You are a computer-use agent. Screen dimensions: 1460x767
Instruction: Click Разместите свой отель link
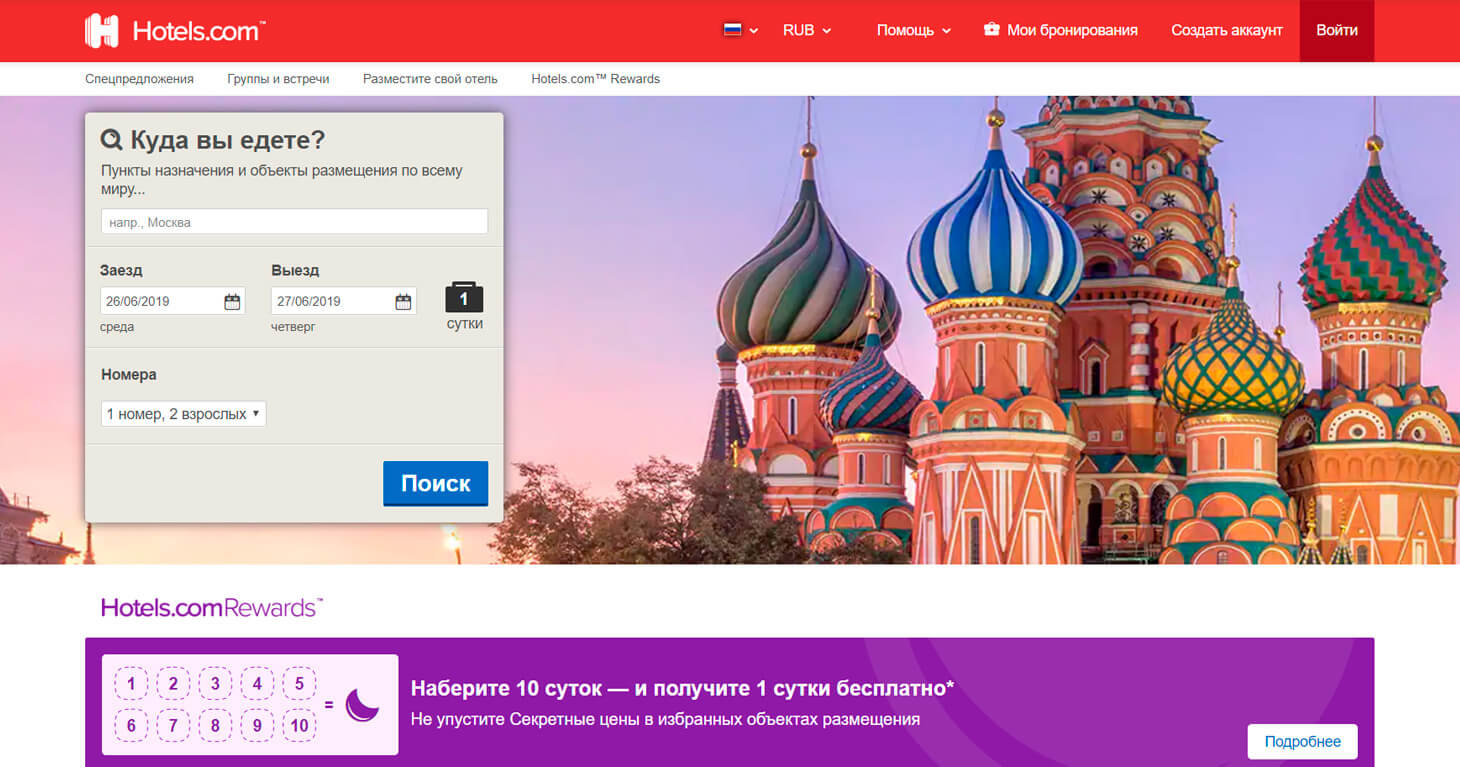tap(430, 78)
